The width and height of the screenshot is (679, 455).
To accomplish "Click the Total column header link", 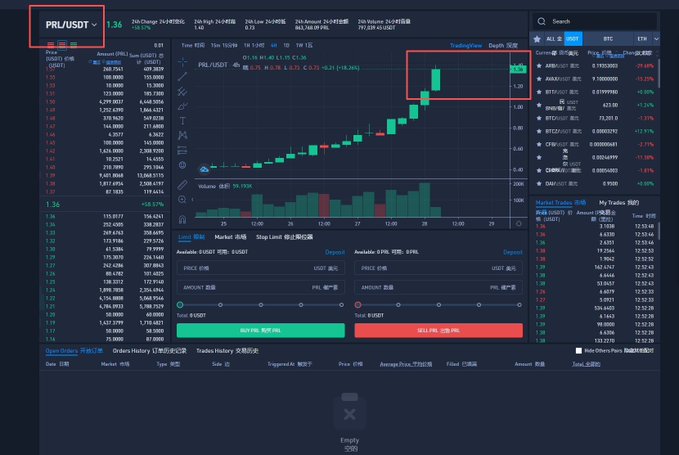I will [x=586, y=364].
